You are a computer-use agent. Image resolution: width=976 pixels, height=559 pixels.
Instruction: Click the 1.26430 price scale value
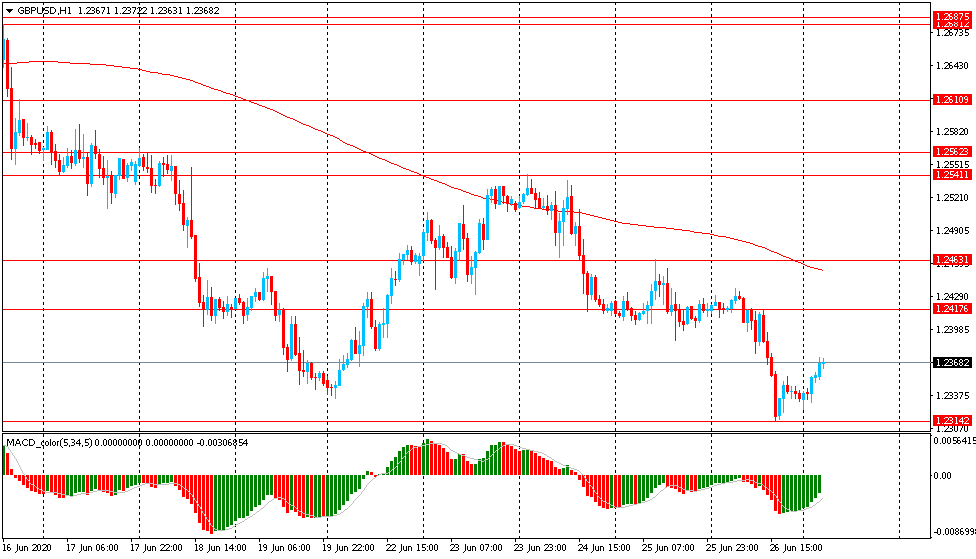point(952,65)
